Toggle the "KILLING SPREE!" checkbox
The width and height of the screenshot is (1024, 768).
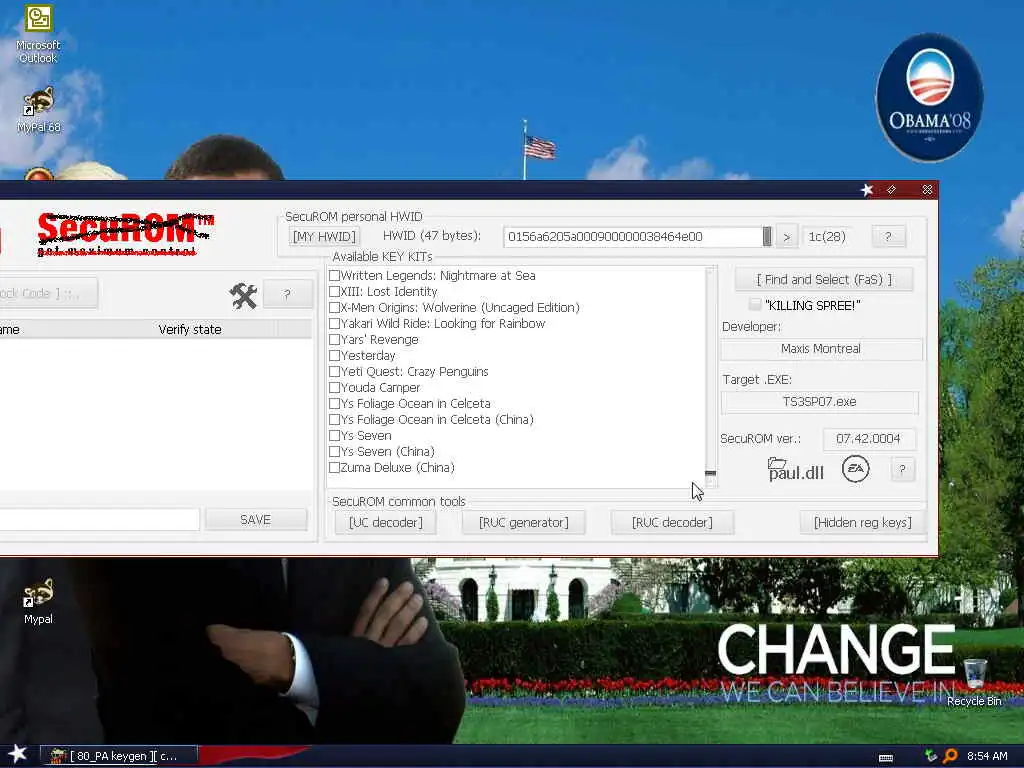(755, 304)
